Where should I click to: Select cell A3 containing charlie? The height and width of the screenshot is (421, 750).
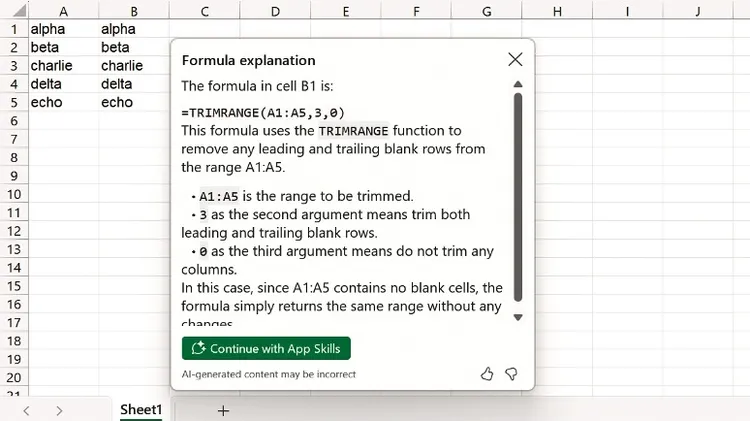pos(63,66)
